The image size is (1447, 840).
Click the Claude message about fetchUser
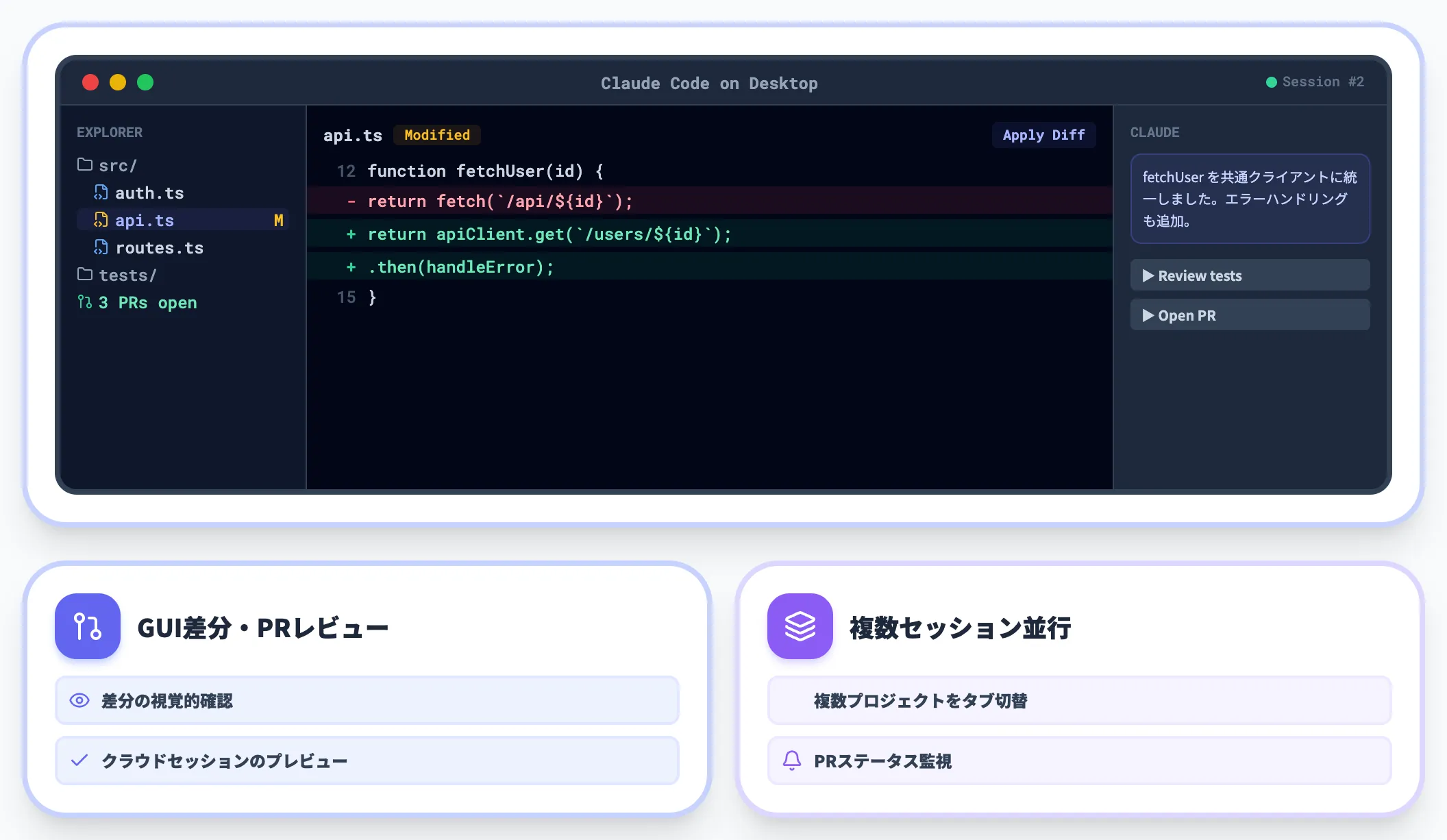point(1250,199)
